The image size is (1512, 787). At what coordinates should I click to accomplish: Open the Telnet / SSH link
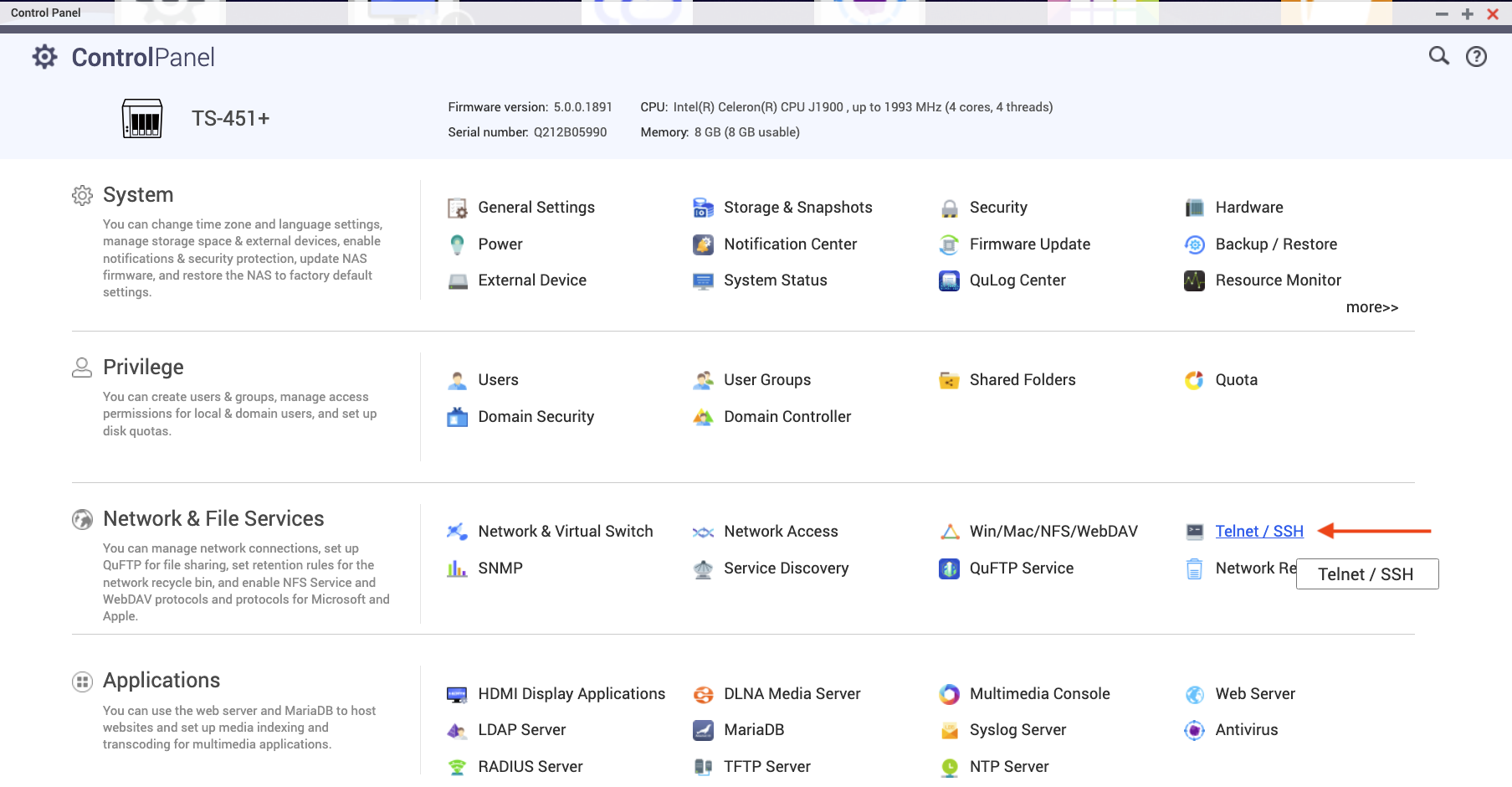[x=1258, y=532]
